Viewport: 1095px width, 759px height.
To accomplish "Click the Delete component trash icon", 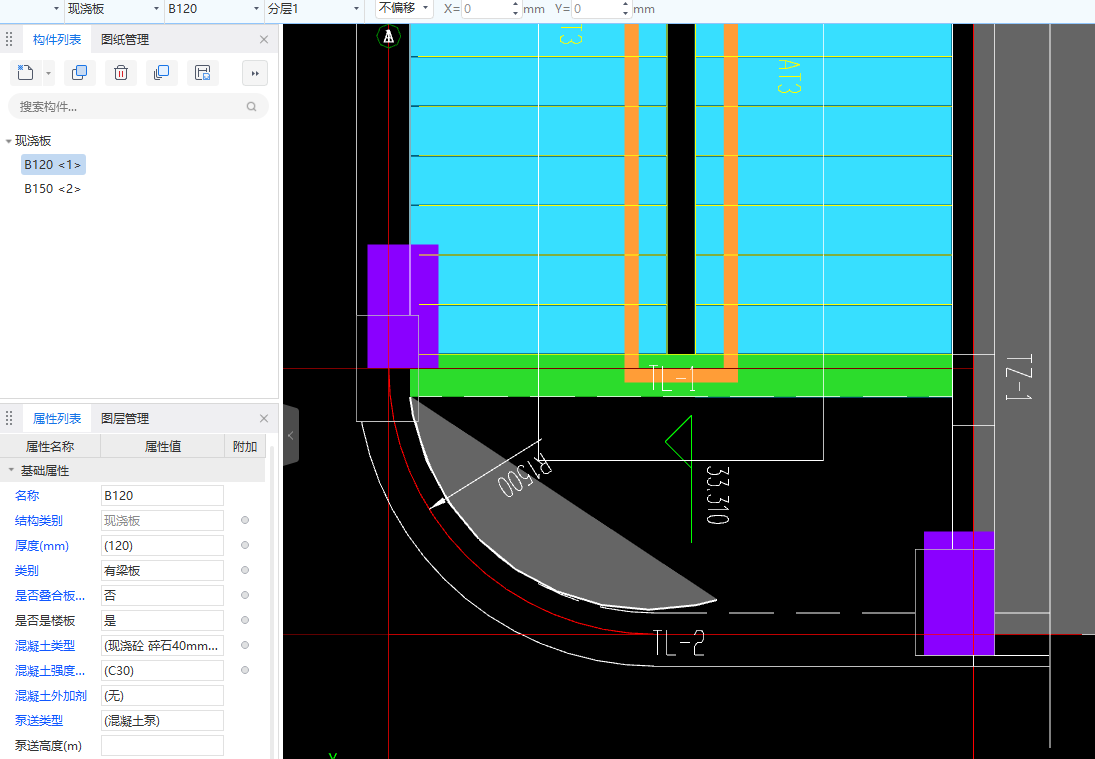I will tap(121, 73).
